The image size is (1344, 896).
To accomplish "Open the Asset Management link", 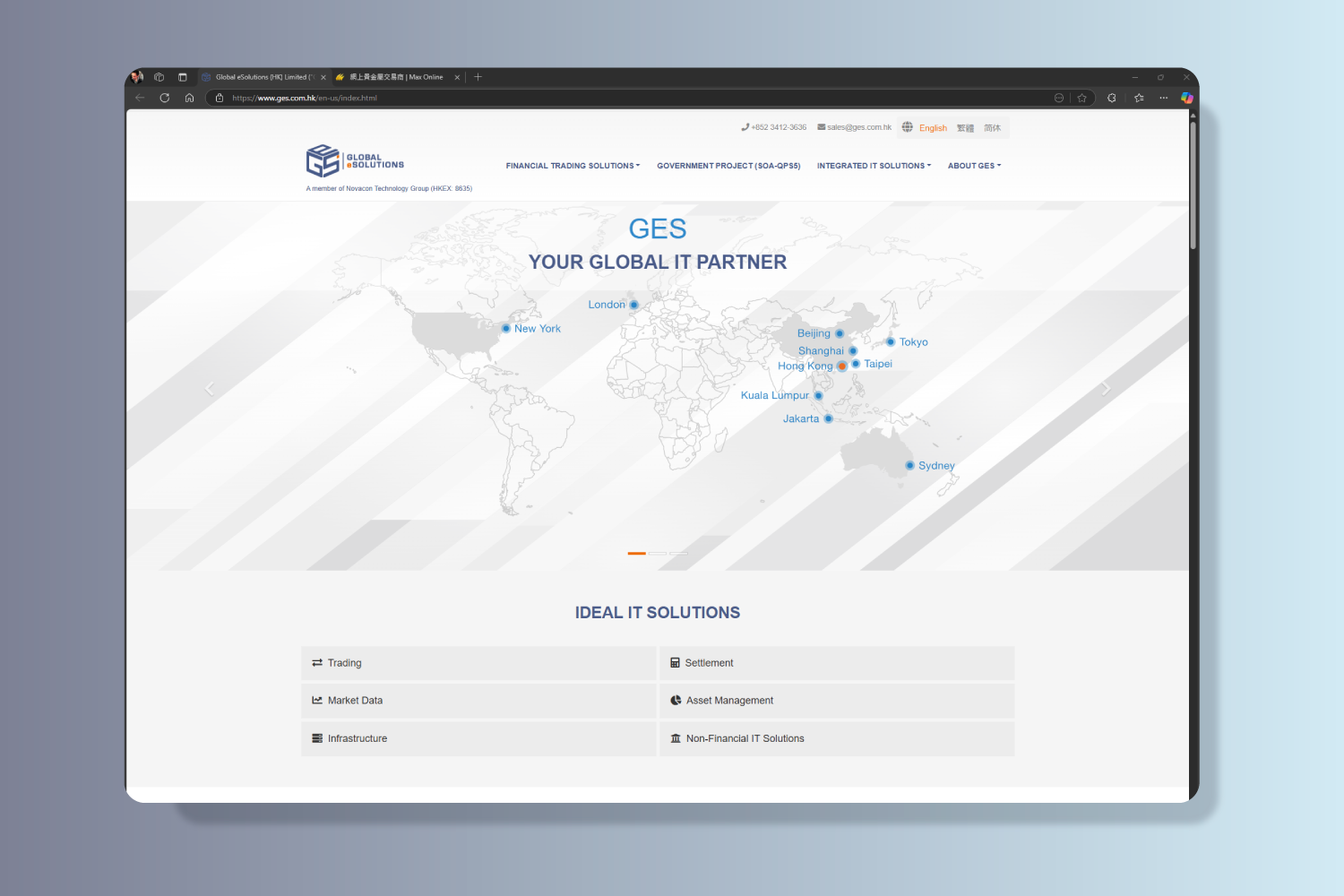I will click(729, 701).
